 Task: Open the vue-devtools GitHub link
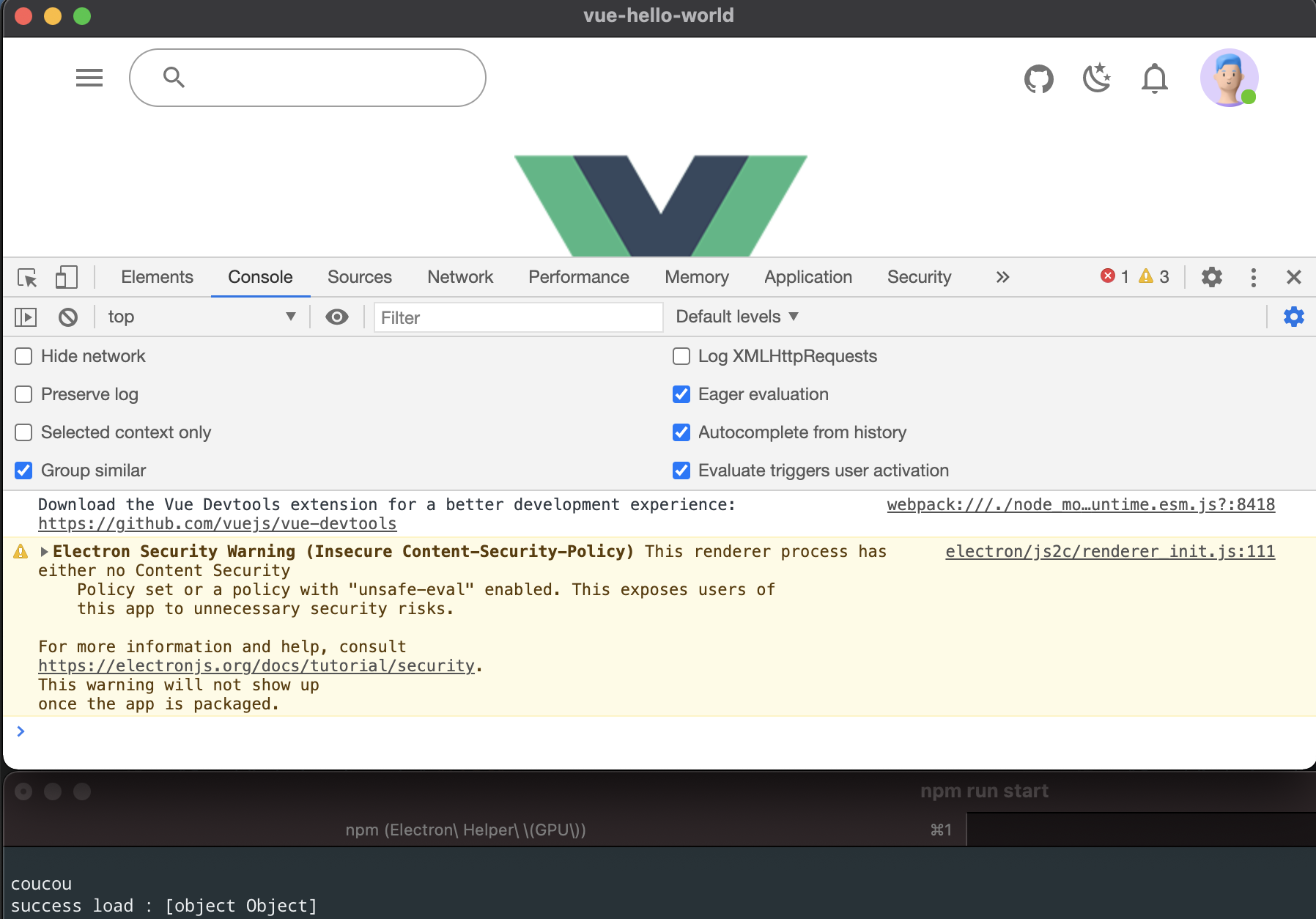[217, 524]
